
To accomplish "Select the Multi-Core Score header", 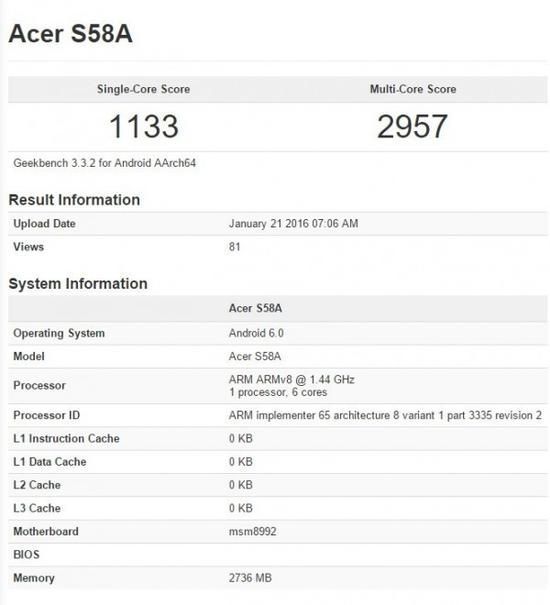I will (x=413, y=89).
